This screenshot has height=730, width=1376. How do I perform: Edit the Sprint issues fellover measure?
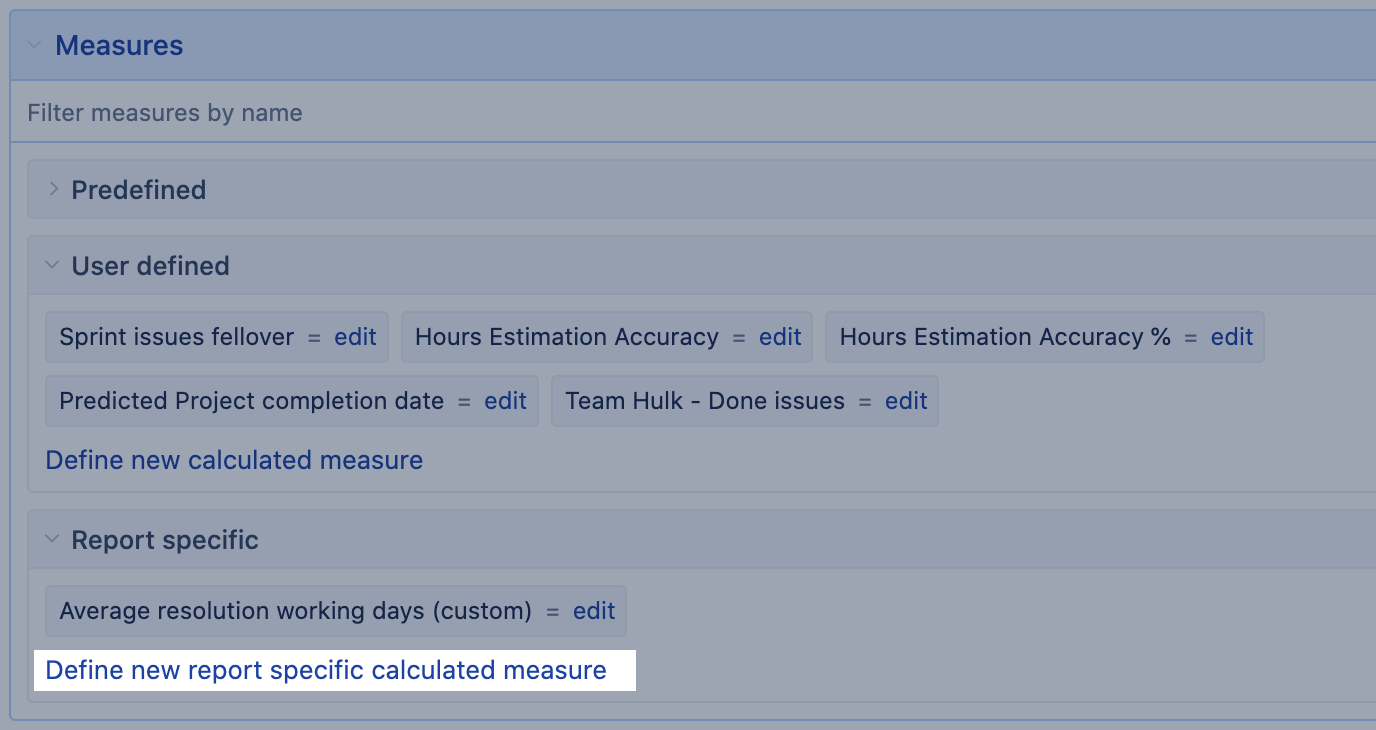pyautogui.click(x=355, y=337)
